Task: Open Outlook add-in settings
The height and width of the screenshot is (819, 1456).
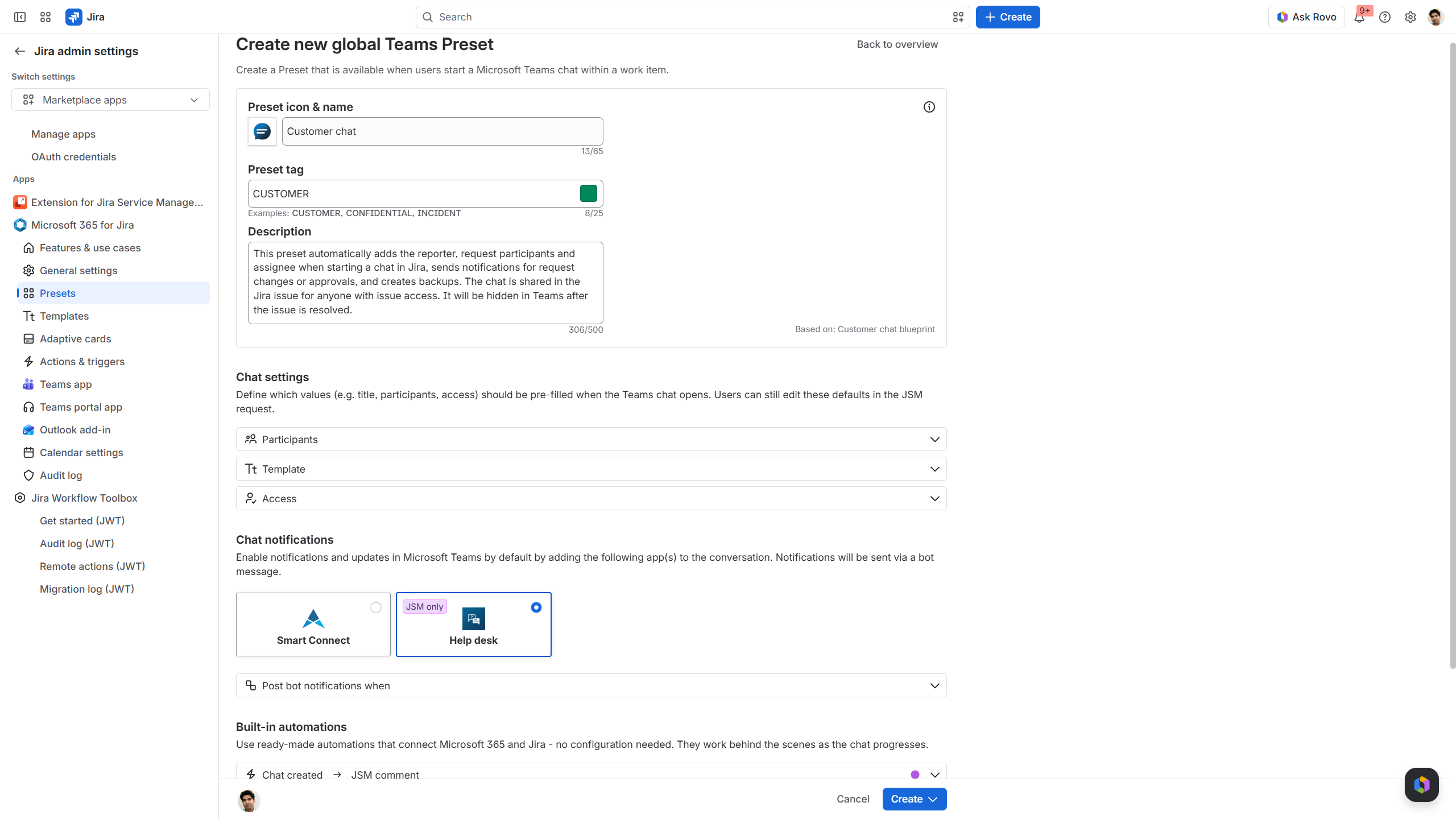Action: [113, 429]
